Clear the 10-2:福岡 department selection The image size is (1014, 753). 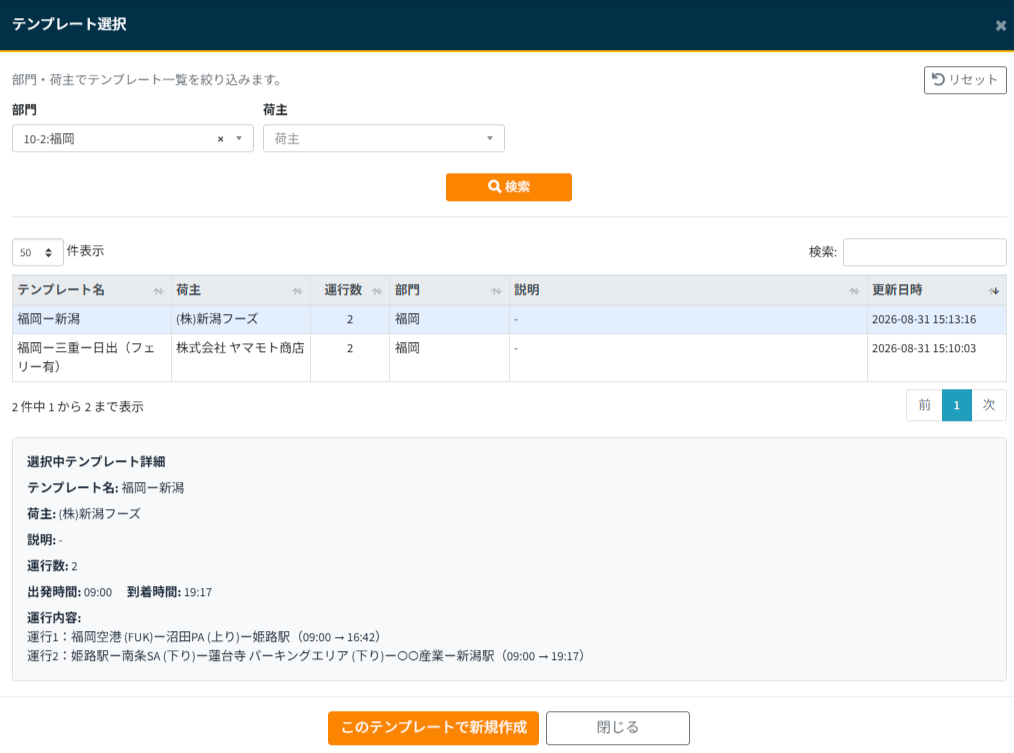(221, 139)
